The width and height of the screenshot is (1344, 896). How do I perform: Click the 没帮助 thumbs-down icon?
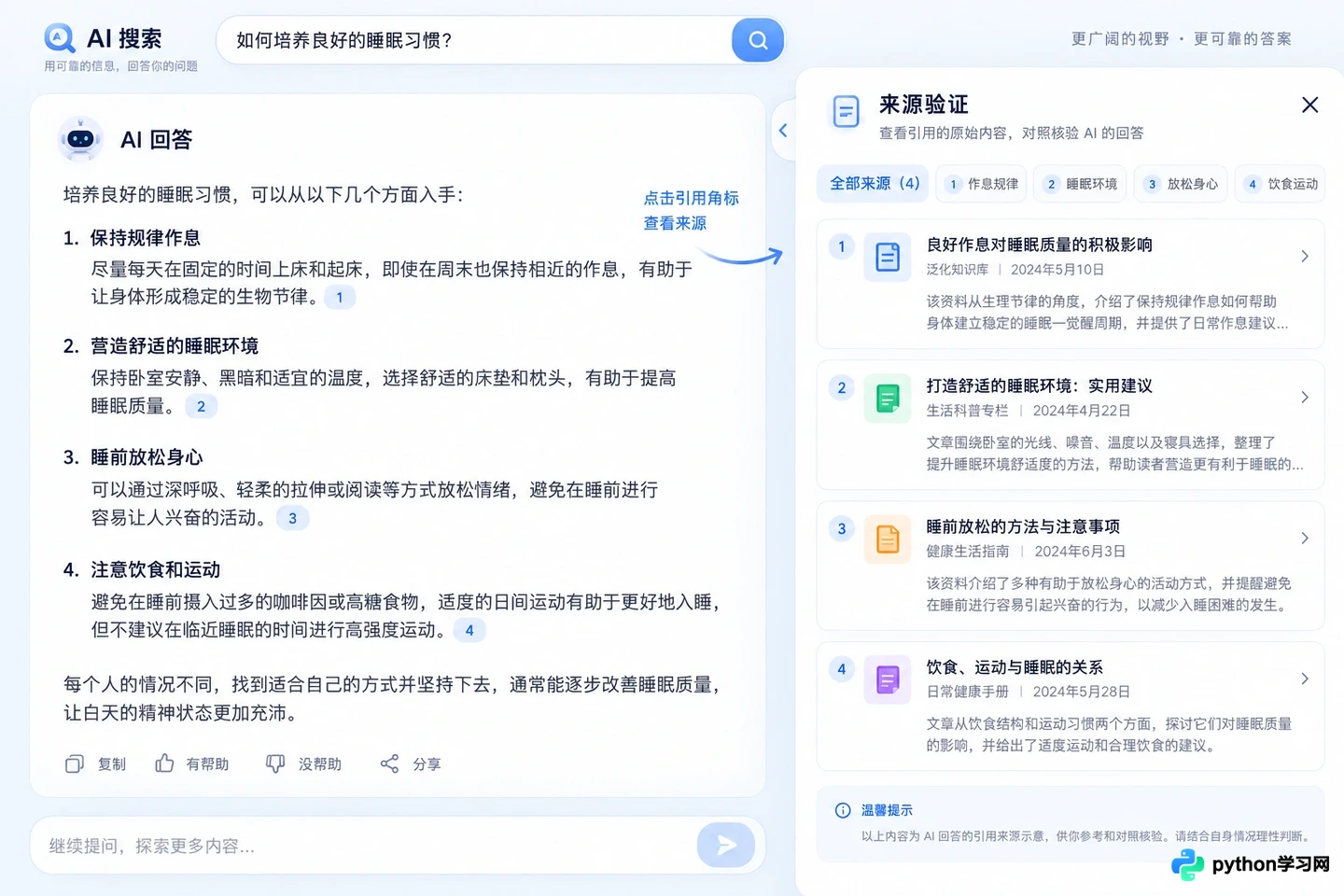[x=275, y=763]
